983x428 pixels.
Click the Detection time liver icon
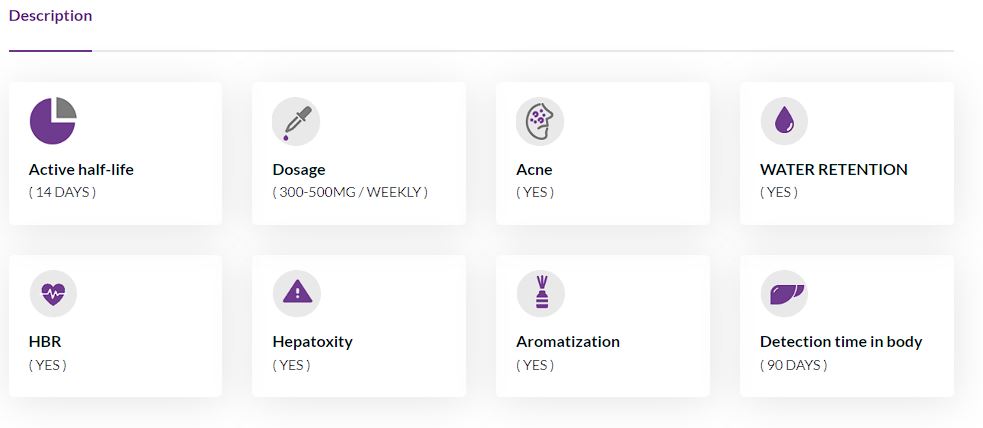[784, 293]
